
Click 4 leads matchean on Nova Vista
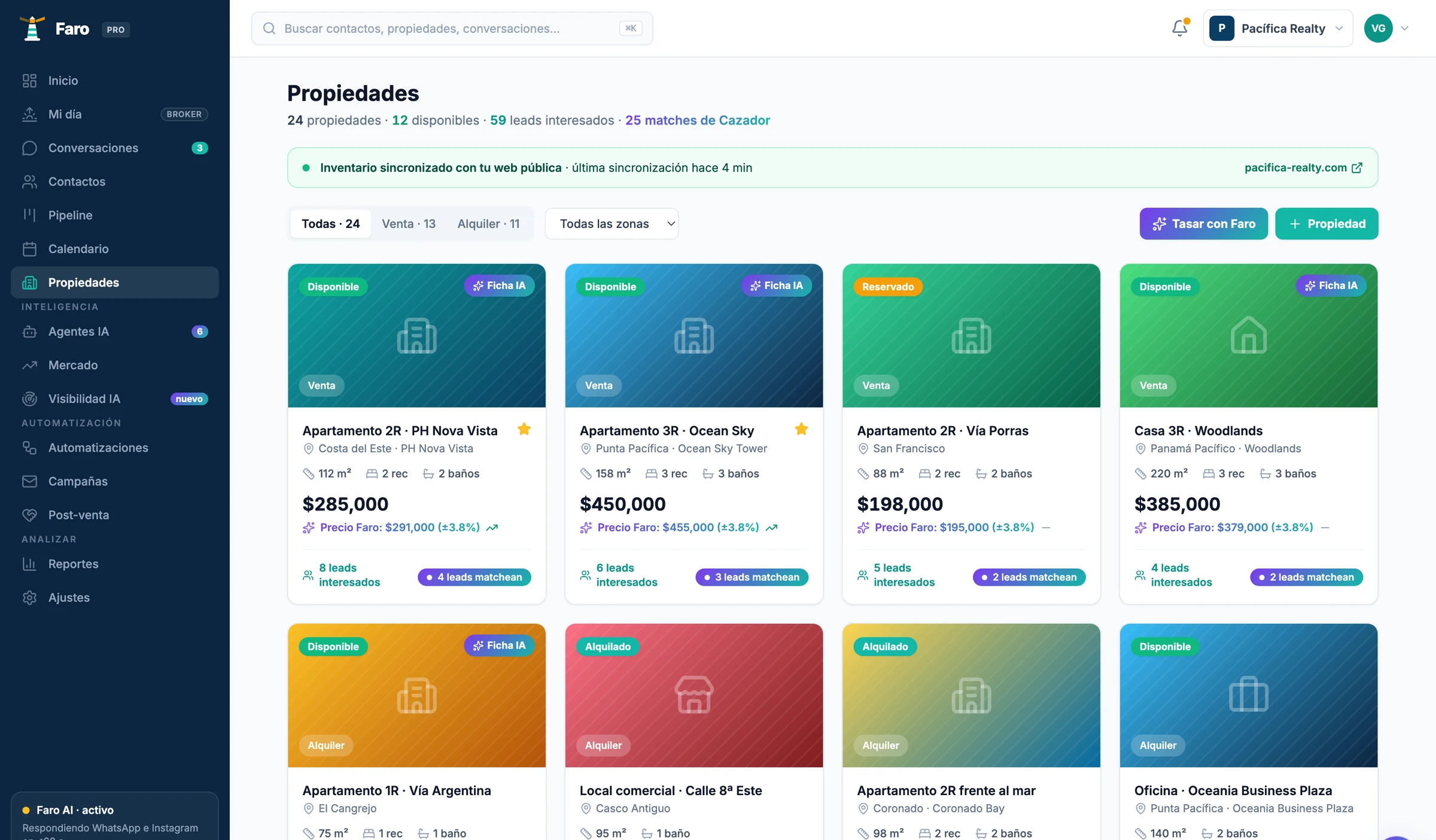(x=474, y=577)
